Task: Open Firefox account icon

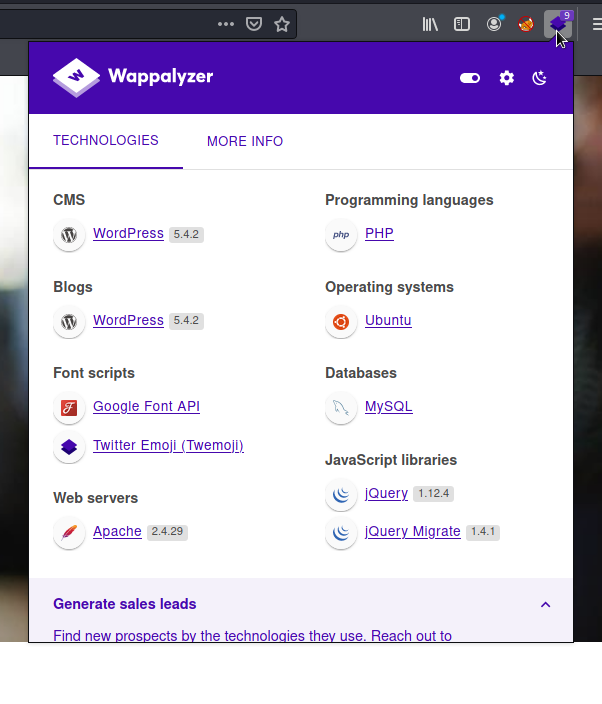Action: pos(494,24)
